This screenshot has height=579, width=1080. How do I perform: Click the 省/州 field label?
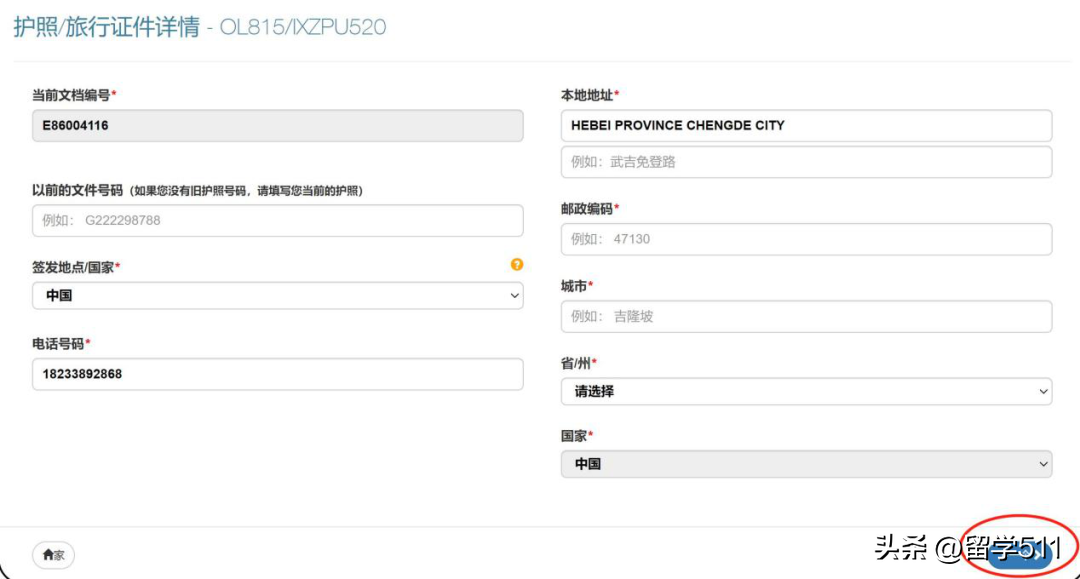point(577,363)
